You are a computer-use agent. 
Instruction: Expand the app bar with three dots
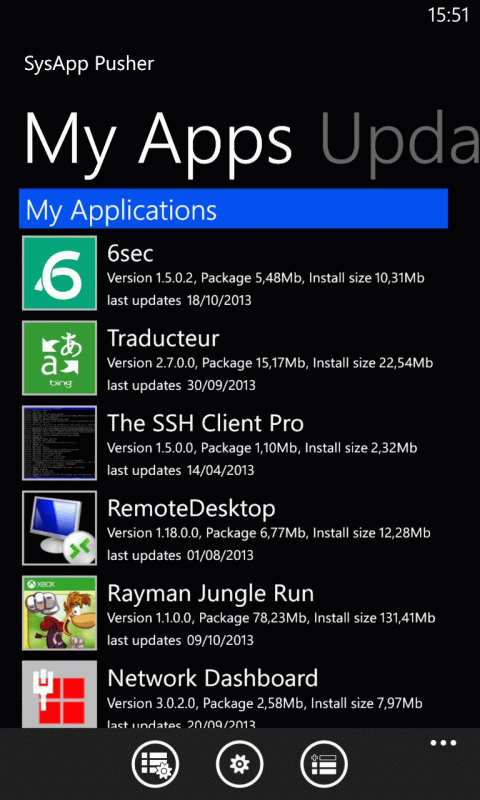443,743
